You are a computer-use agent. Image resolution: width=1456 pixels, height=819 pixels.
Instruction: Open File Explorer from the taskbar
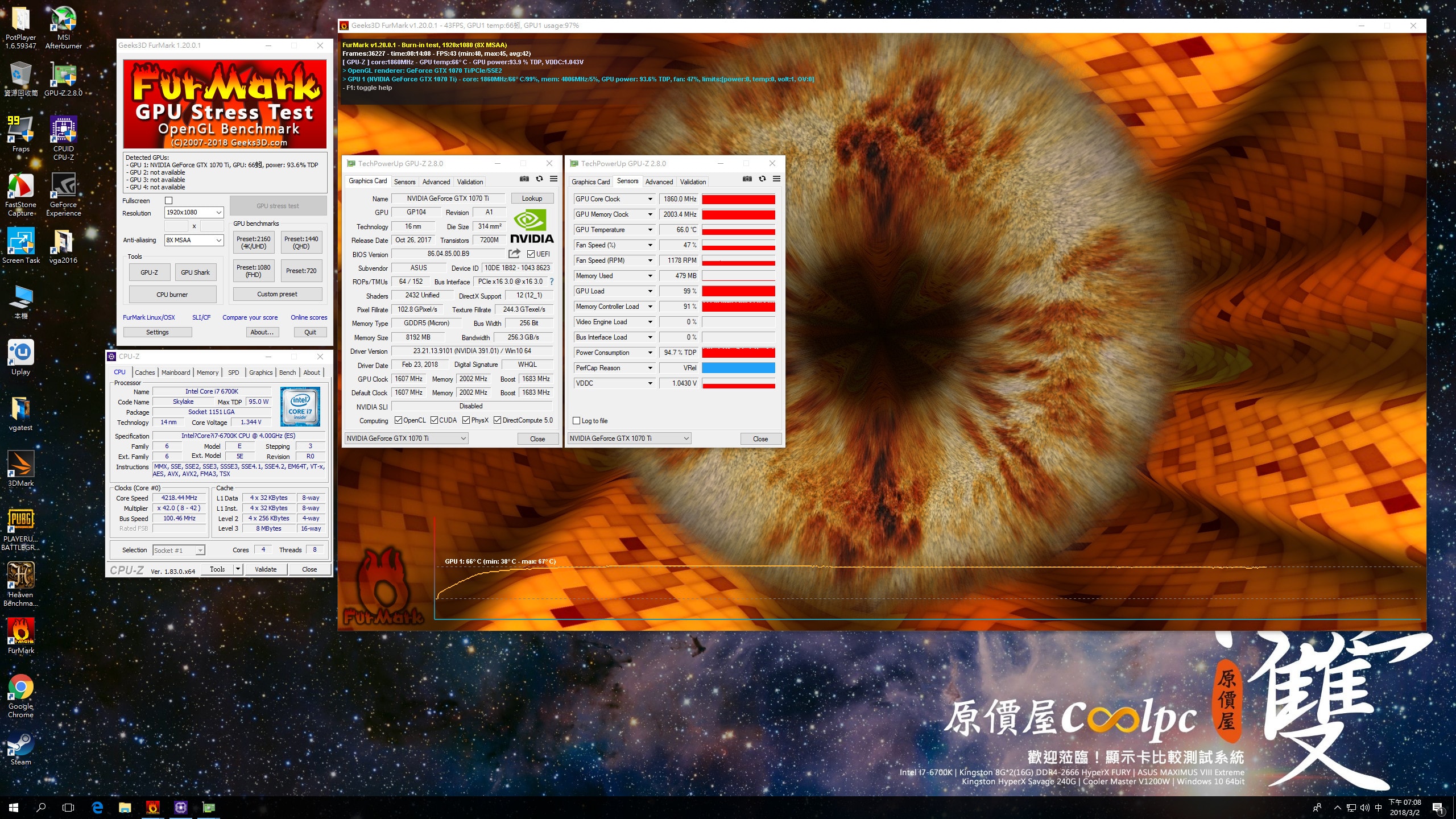coord(125,807)
